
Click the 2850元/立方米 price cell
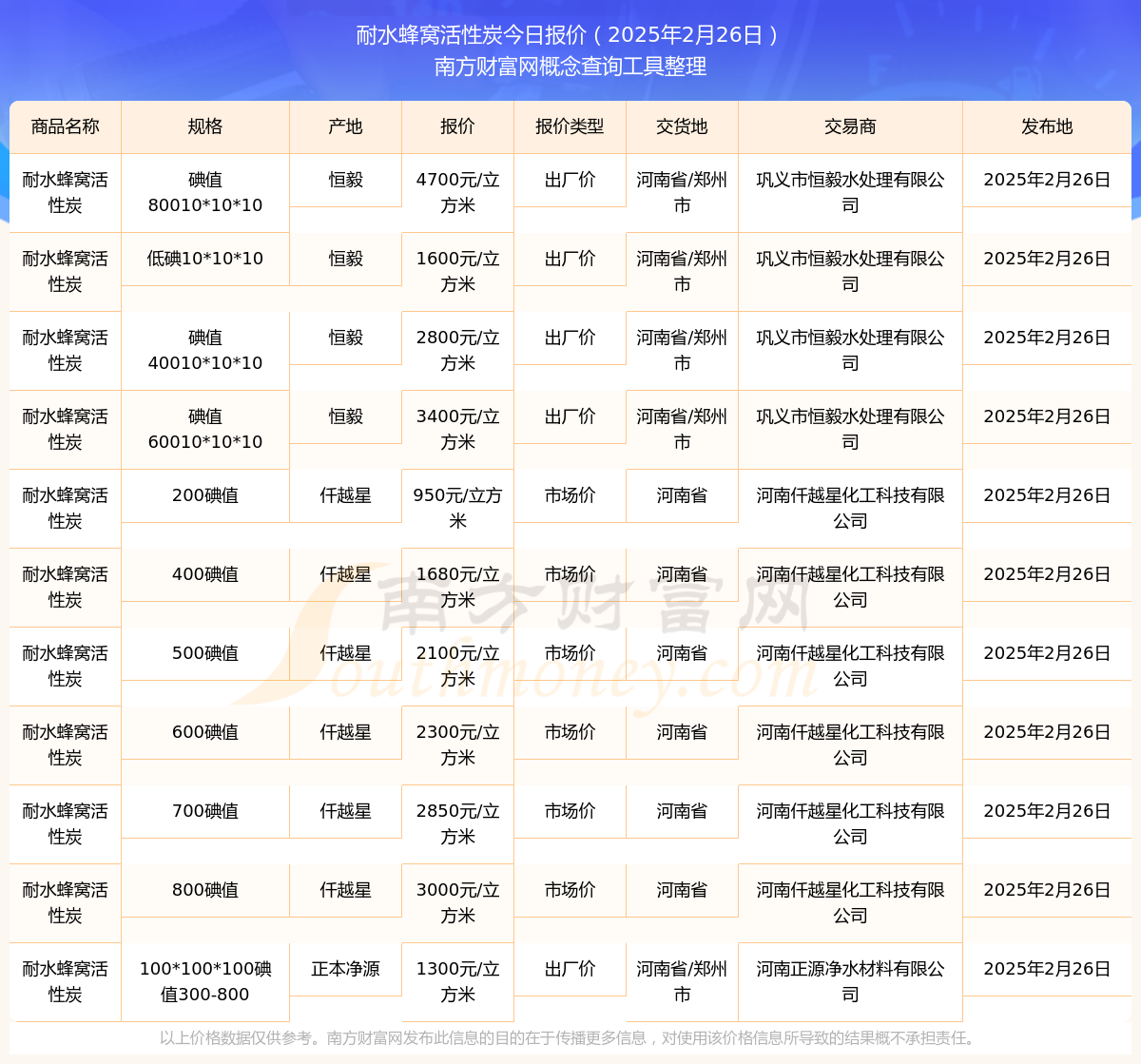click(457, 823)
